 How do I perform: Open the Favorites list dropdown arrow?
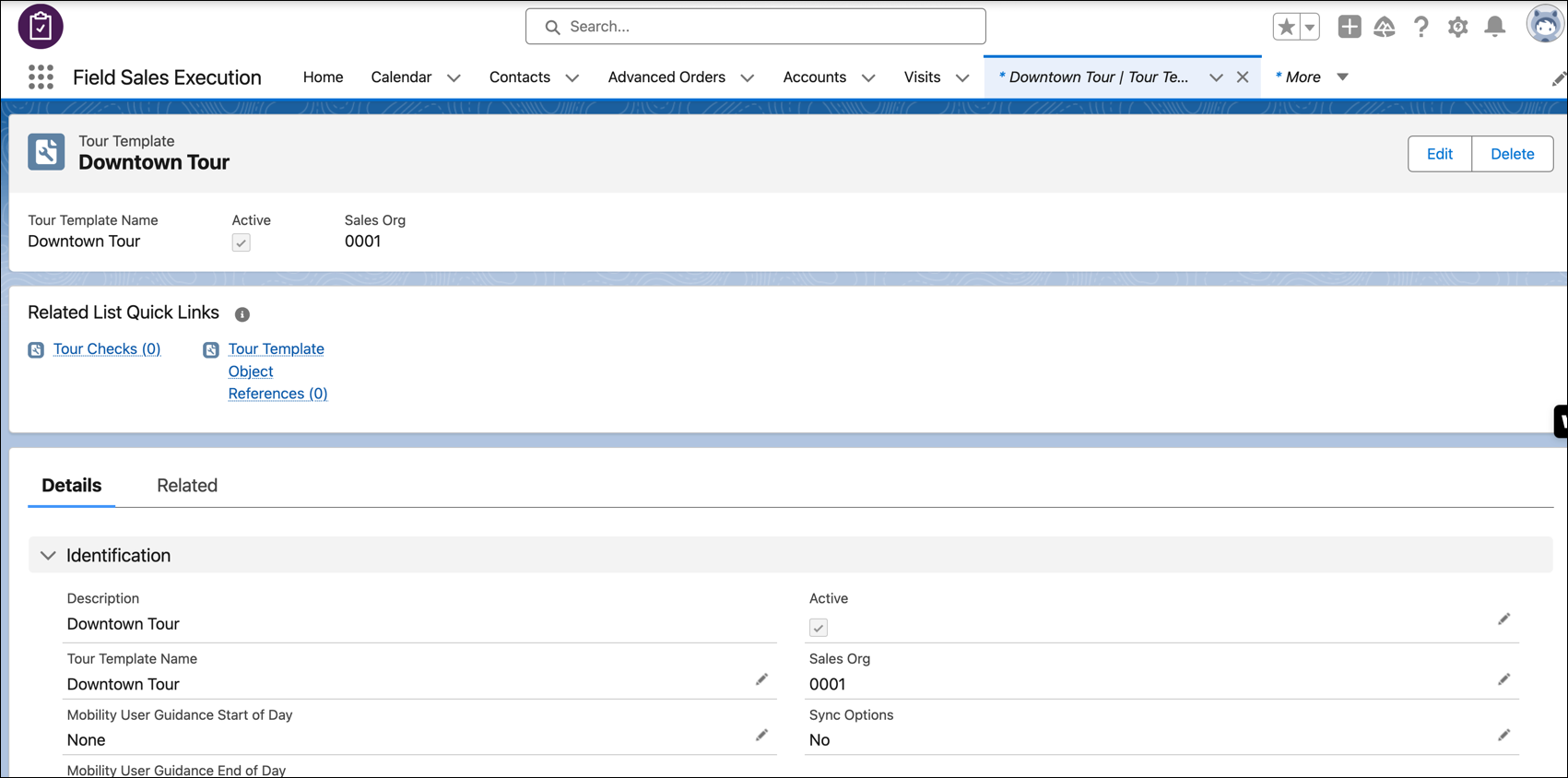(x=1309, y=27)
